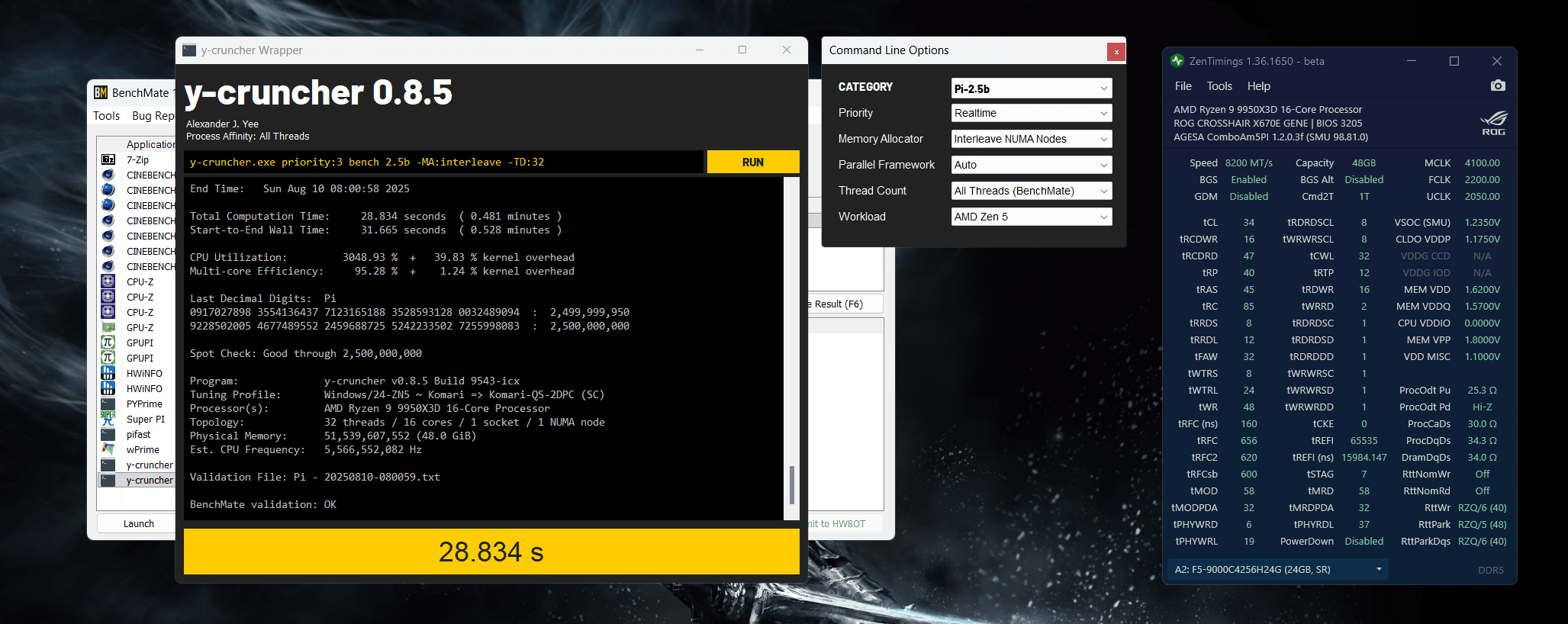Click the tCL value 34 in ZenTimings

pos(1248,222)
